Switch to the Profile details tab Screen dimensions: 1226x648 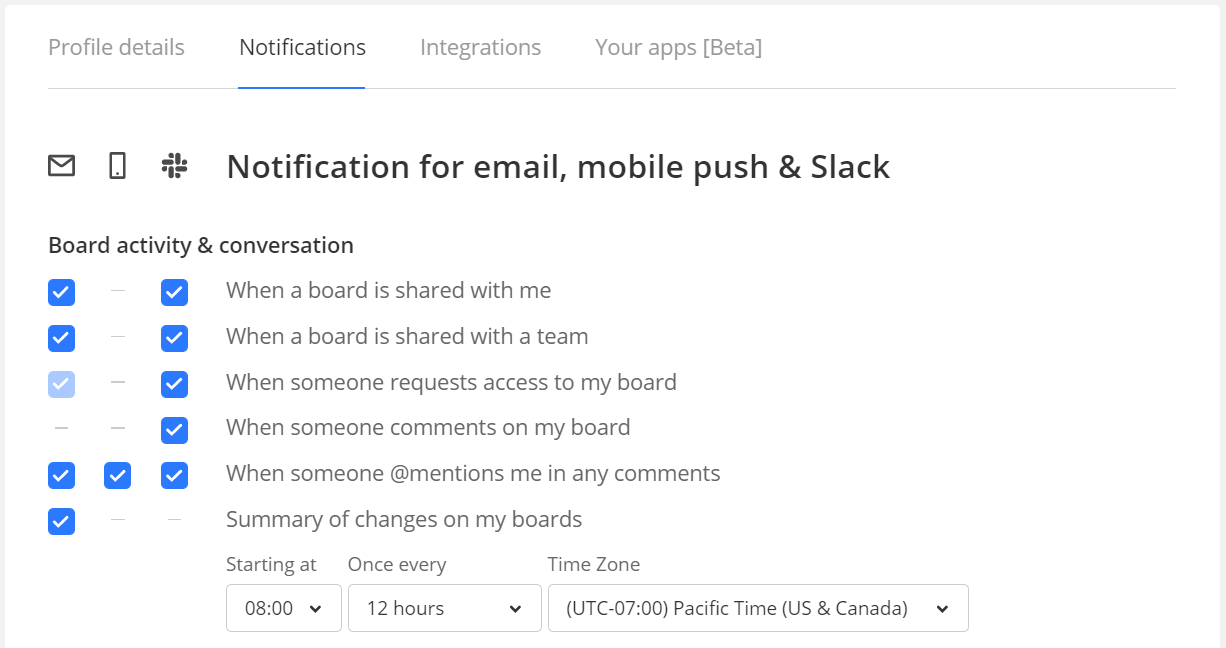[x=116, y=48]
